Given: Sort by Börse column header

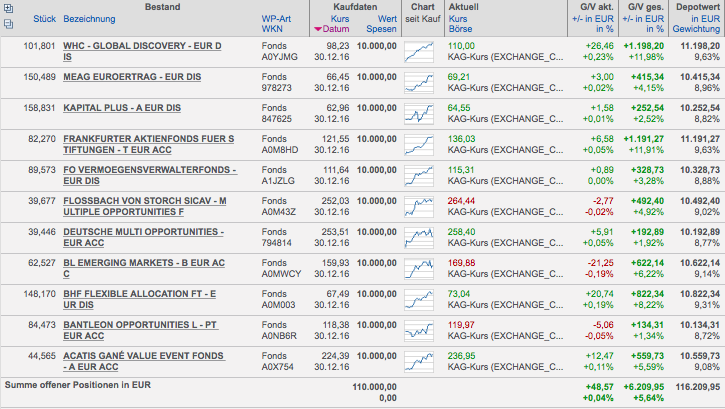Looking at the screenshot, I should click(460, 29).
